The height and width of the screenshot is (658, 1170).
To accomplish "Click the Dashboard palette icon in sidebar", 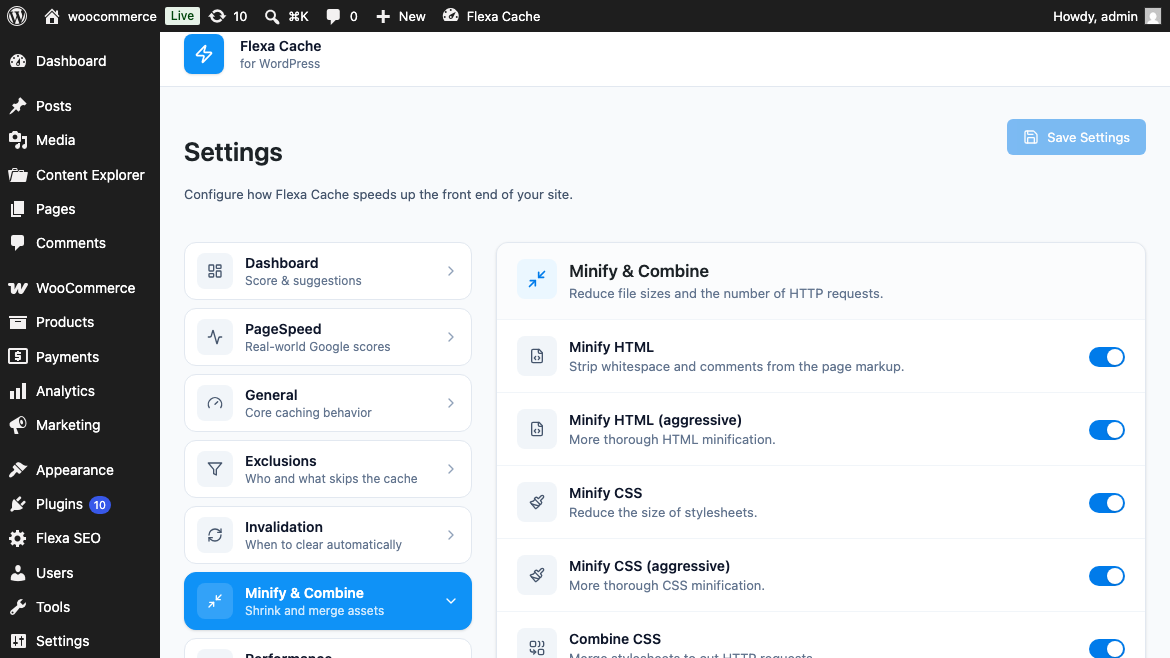I will pyautogui.click(x=18, y=61).
